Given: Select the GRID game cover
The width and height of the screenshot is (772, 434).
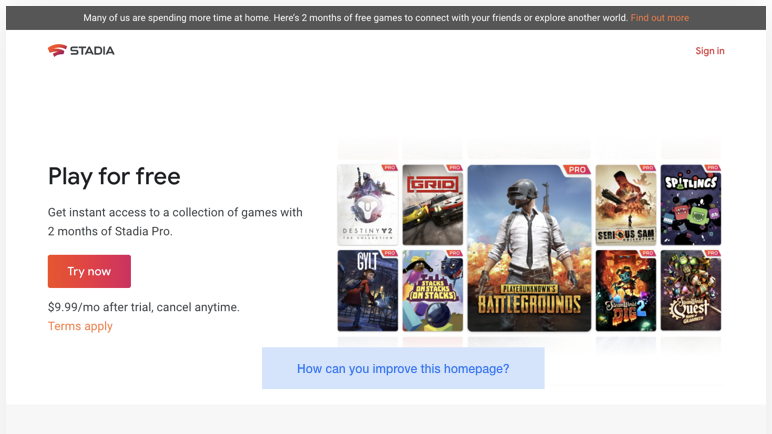Looking at the screenshot, I should [x=433, y=205].
